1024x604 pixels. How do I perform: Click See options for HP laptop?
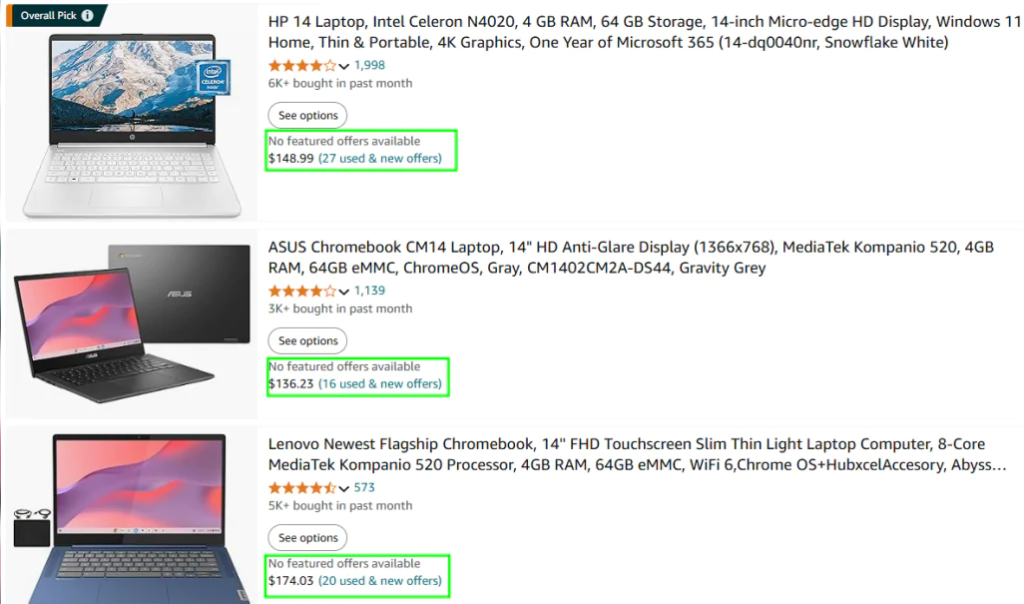308,116
